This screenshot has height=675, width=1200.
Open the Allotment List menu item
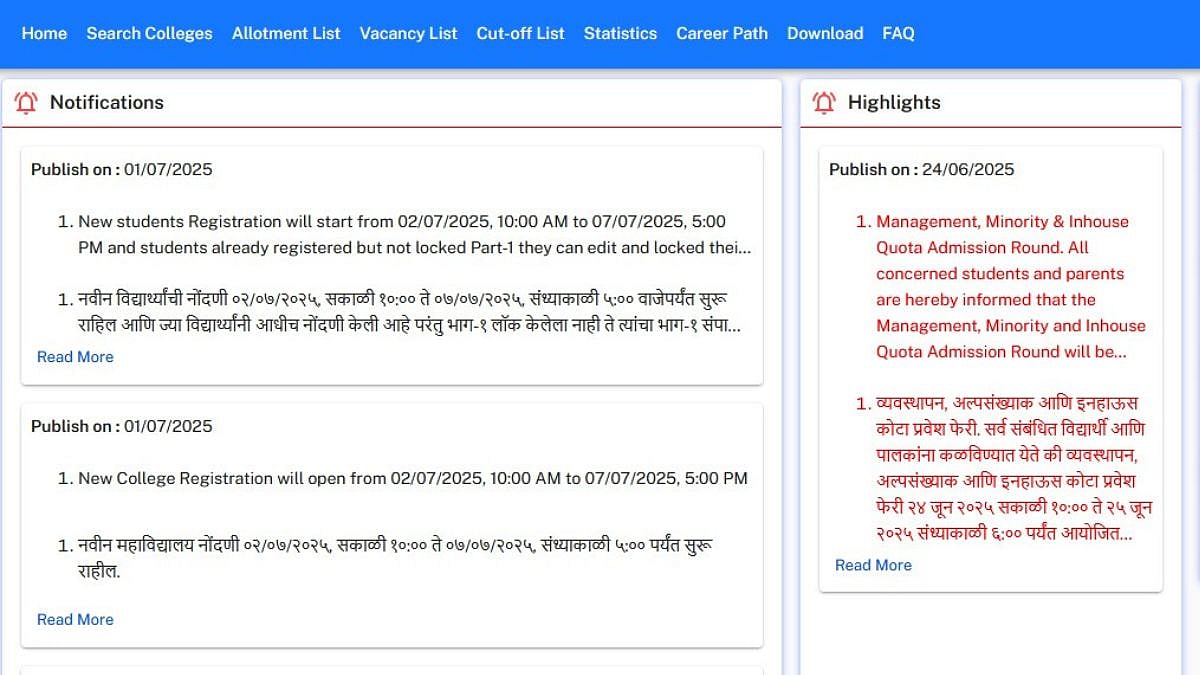[x=286, y=33]
